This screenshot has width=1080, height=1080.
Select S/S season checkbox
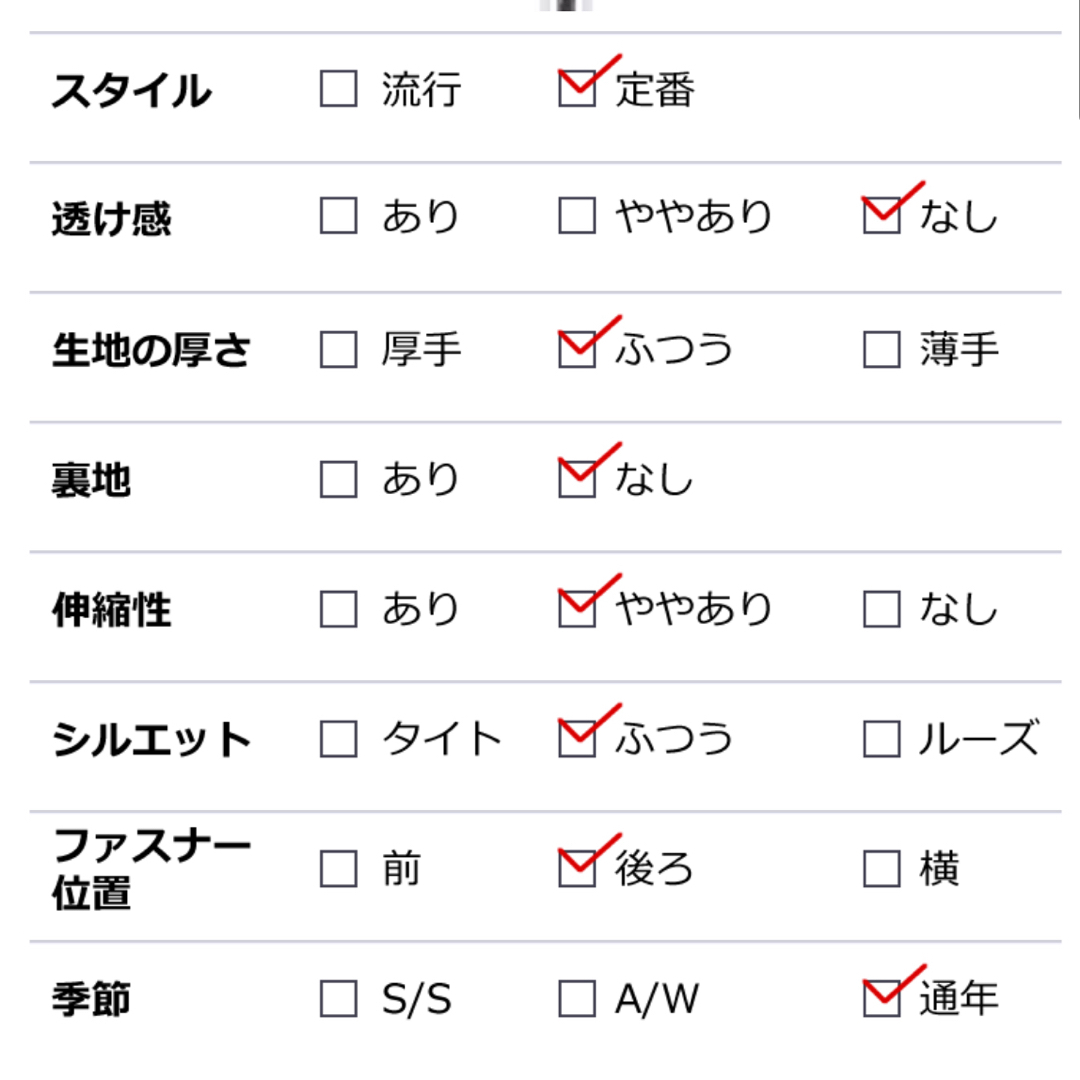338,999
